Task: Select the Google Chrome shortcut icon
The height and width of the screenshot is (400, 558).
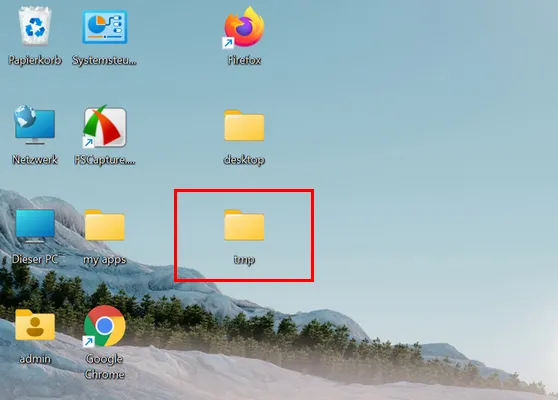Action: point(105,326)
